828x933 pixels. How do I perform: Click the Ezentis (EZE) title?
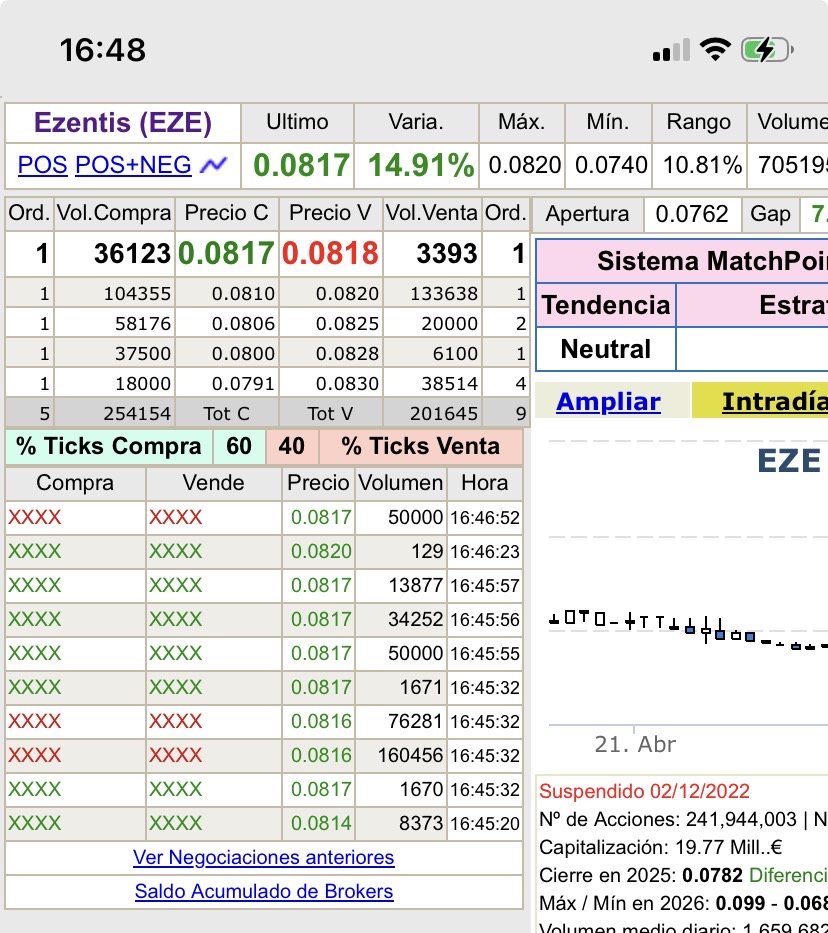tap(123, 123)
